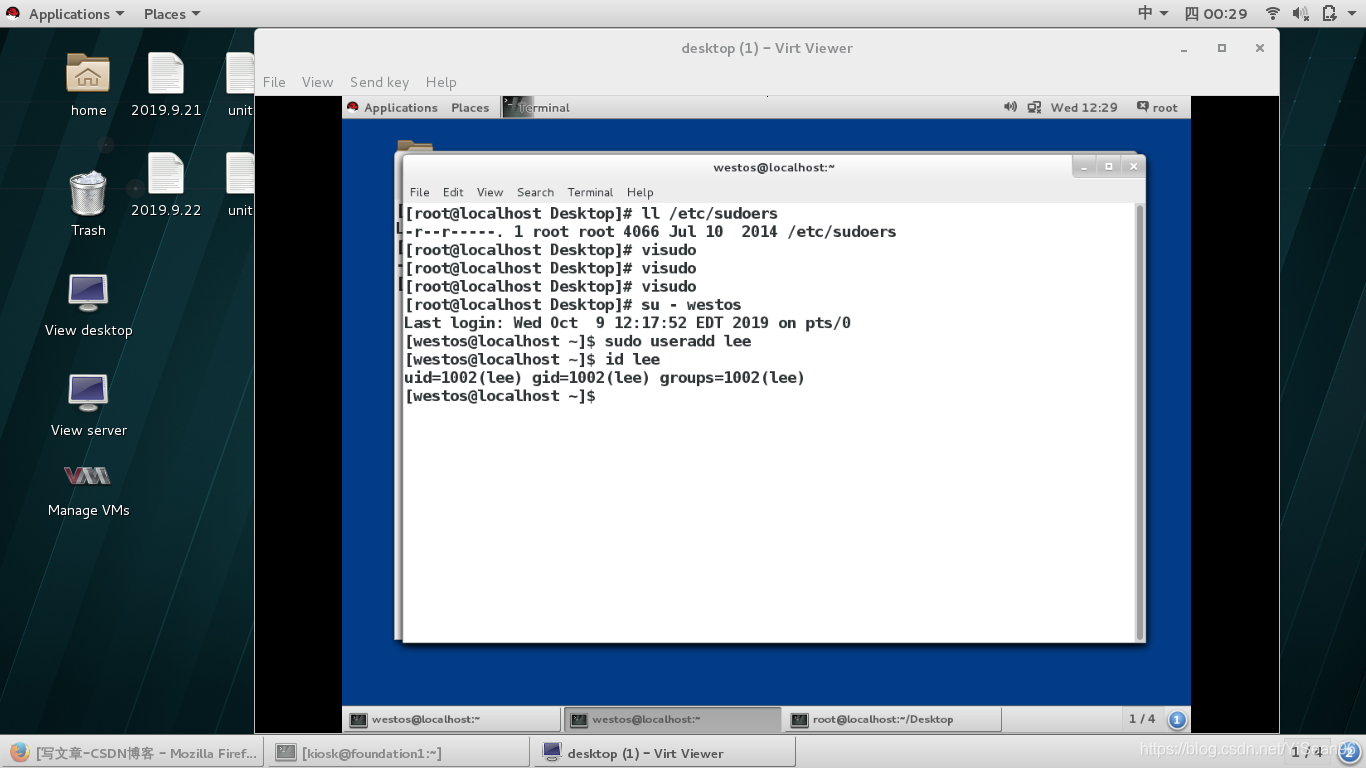
Task: Open the input method 中 dropdown
Action: pos(1153,13)
